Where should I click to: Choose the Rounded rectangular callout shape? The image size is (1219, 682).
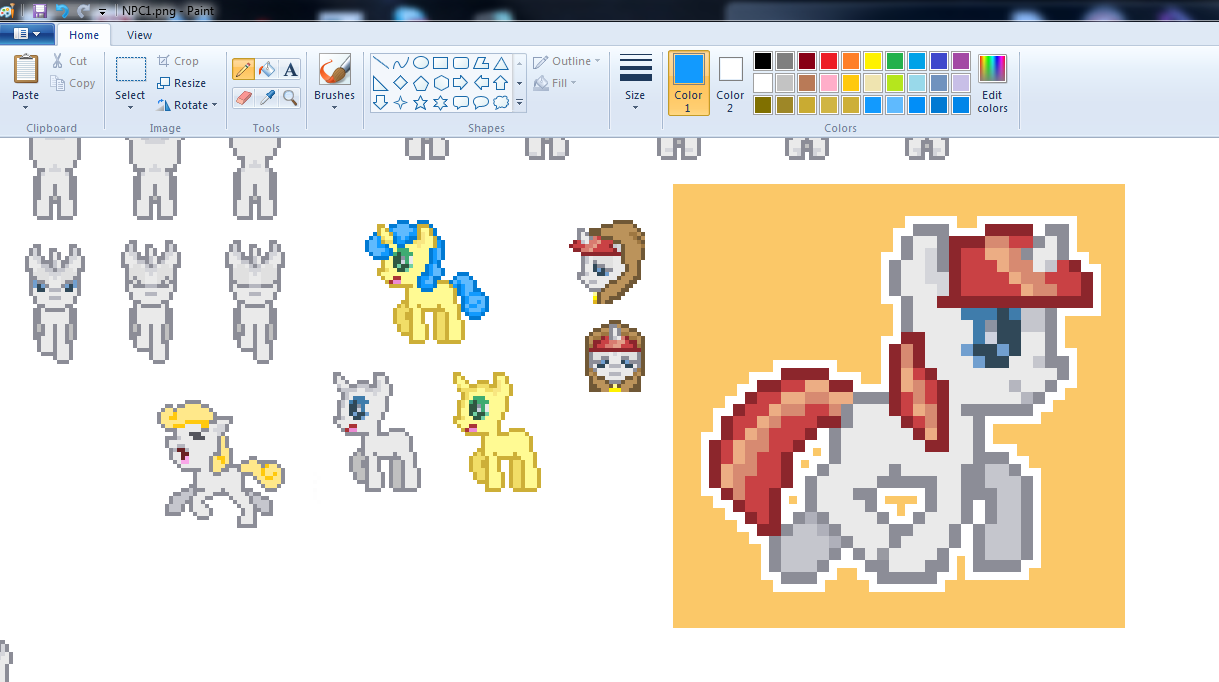point(461,102)
